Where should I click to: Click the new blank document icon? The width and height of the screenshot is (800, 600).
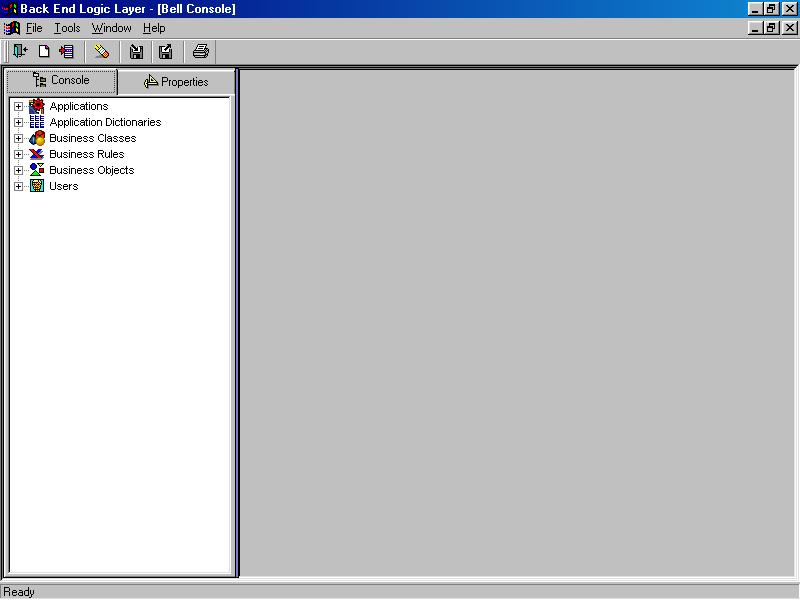(44, 52)
